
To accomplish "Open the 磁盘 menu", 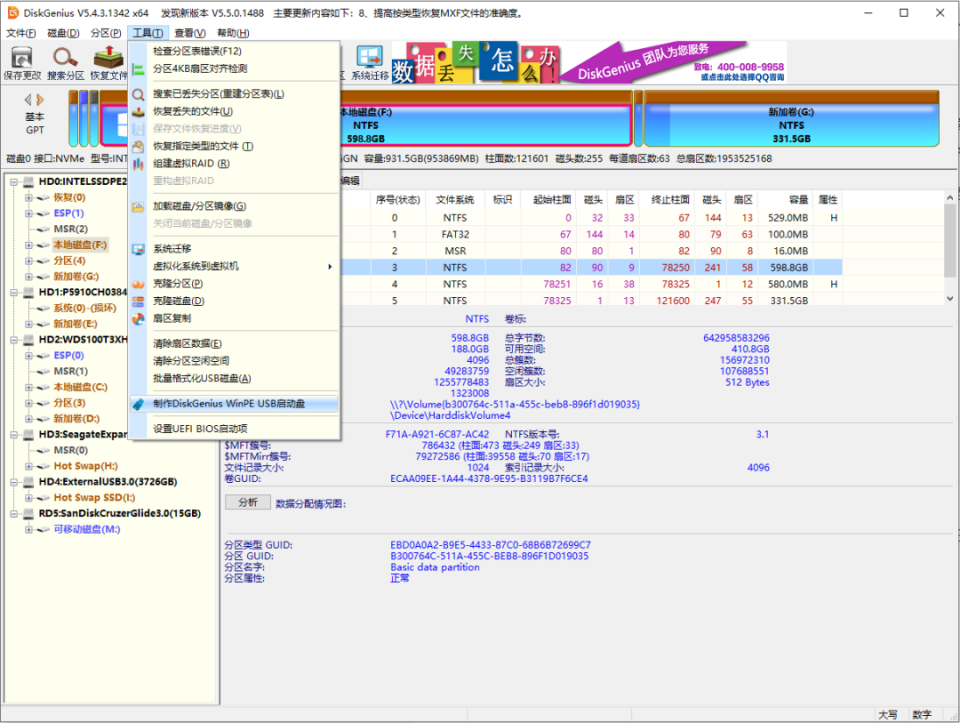I will point(64,33).
